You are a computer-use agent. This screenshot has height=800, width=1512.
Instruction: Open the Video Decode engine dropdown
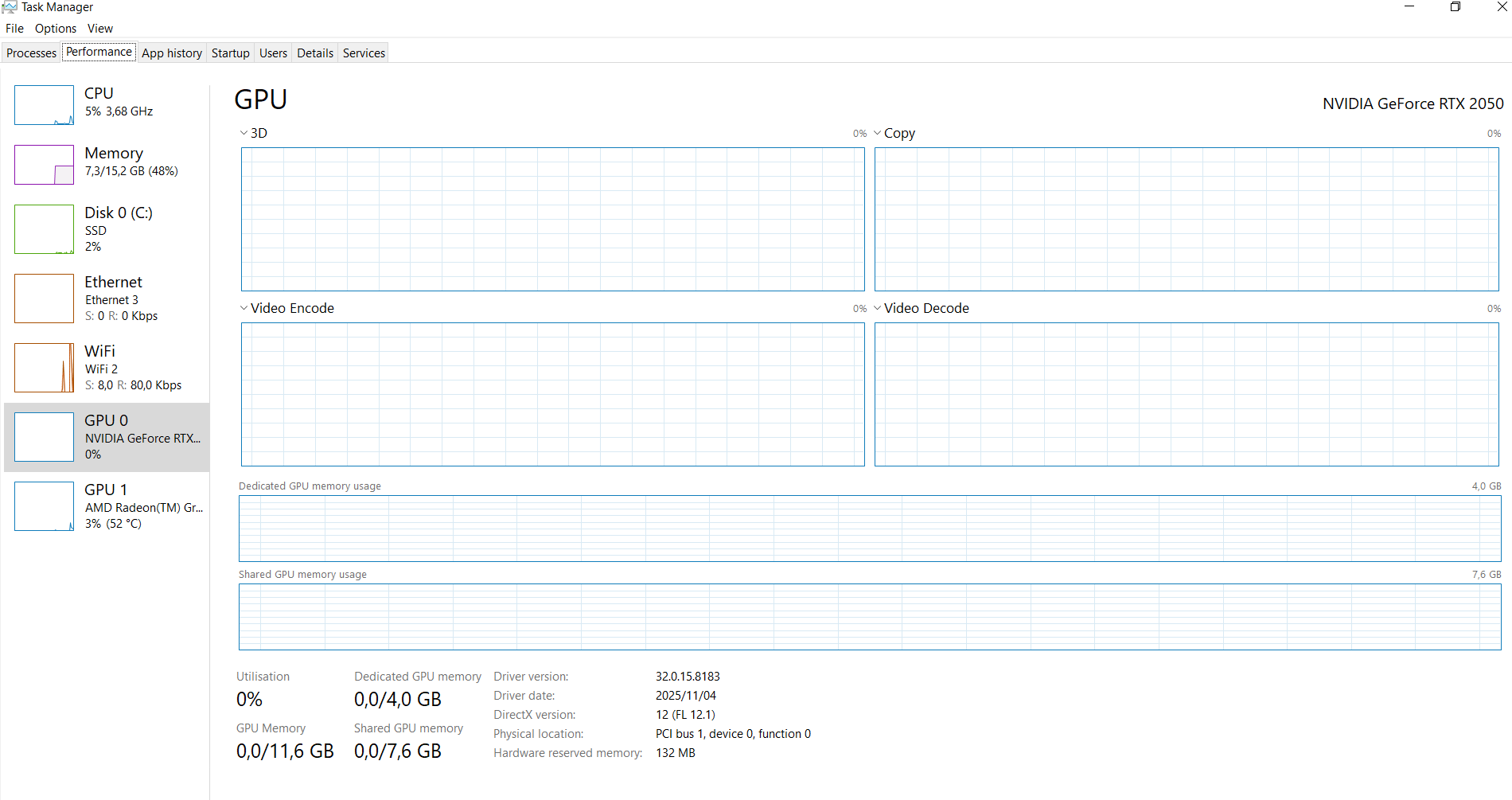pos(877,308)
